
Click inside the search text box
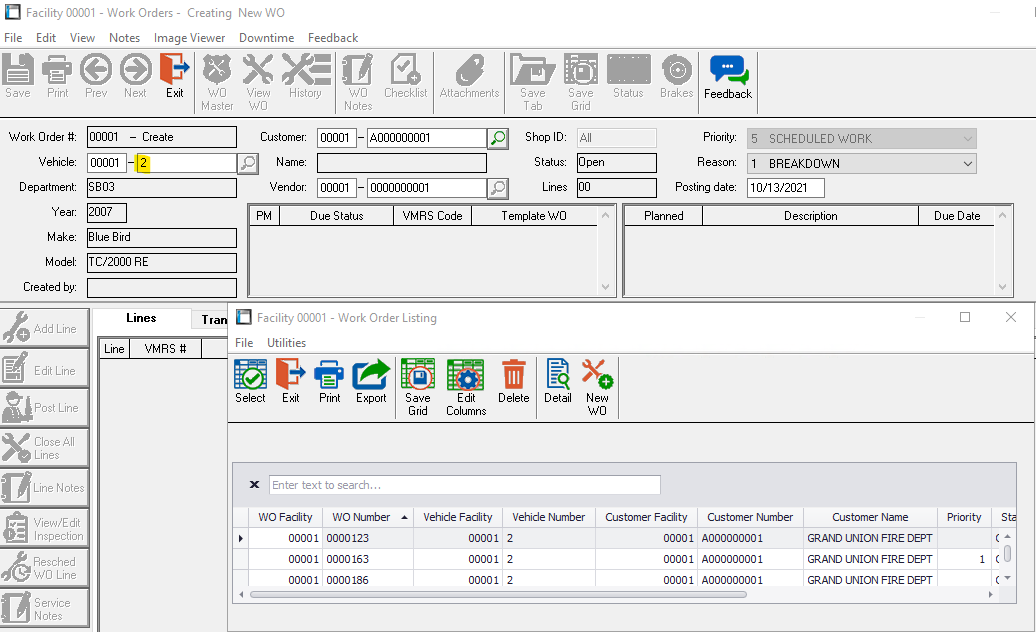464,485
